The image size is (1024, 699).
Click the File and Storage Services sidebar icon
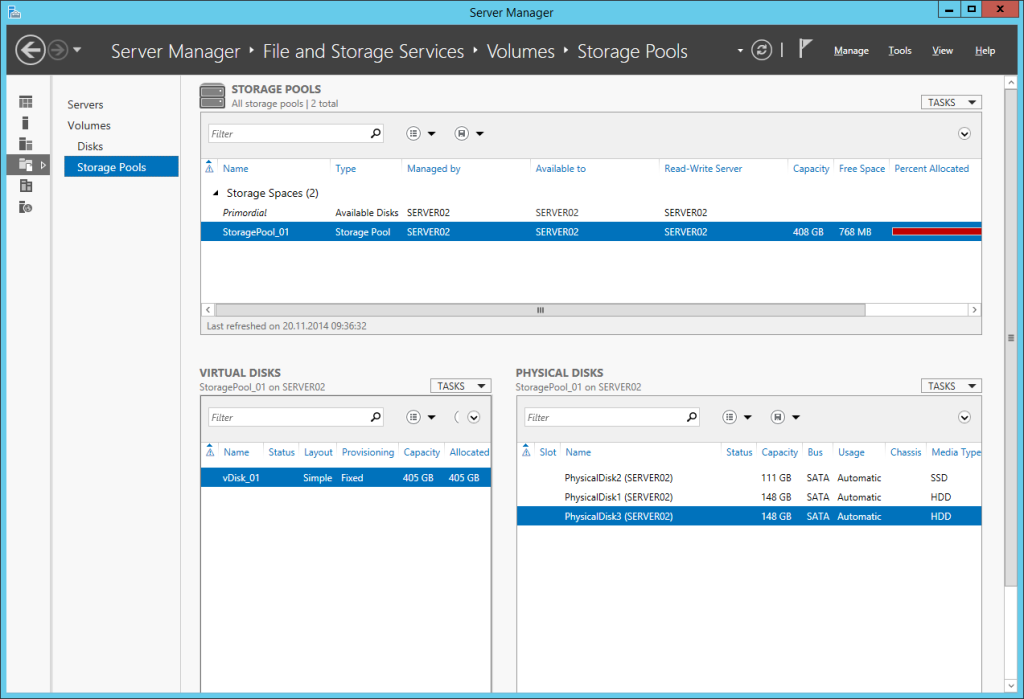pyautogui.click(x=25, y=165)
